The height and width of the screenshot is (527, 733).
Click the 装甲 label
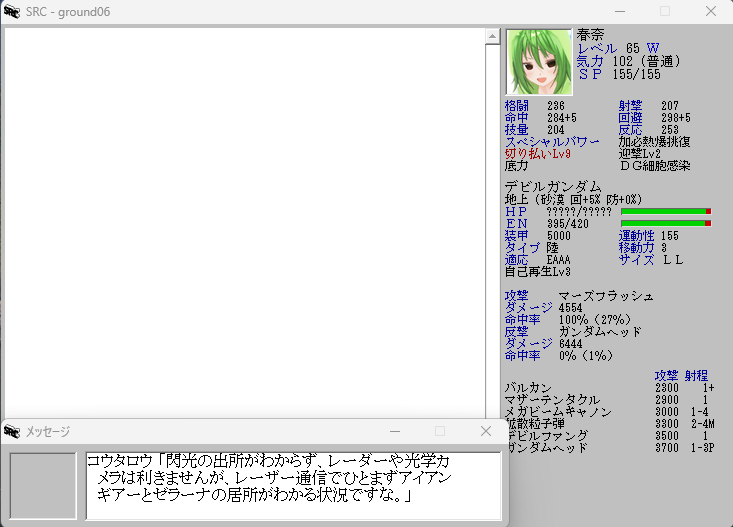tap(517, 236)
